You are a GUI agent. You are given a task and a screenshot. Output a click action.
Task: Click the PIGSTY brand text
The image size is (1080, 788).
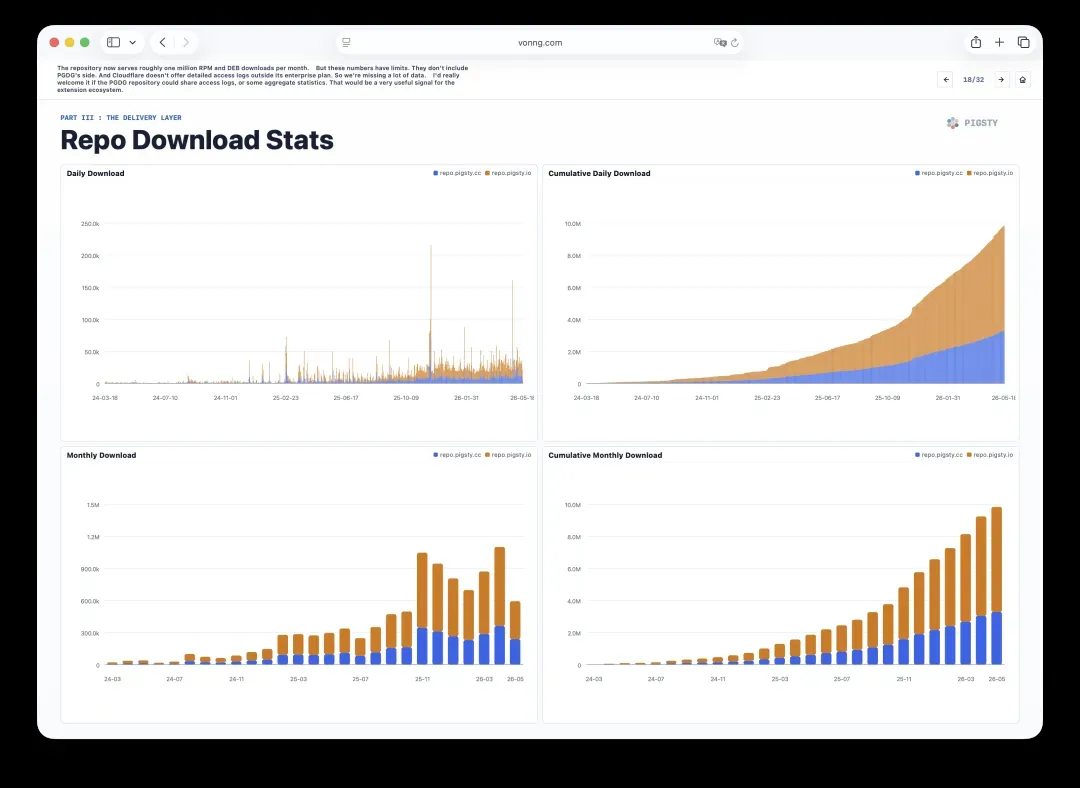pyautogui.click(x=981, y=123)
